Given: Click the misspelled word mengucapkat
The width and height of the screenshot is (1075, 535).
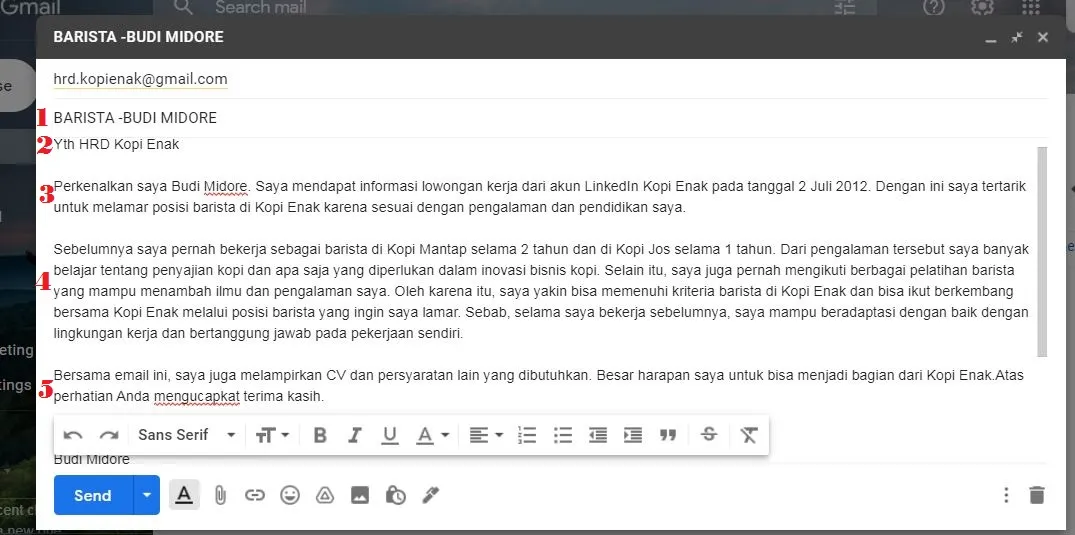Looking at the screenshot, I should [x=197, y=396].
